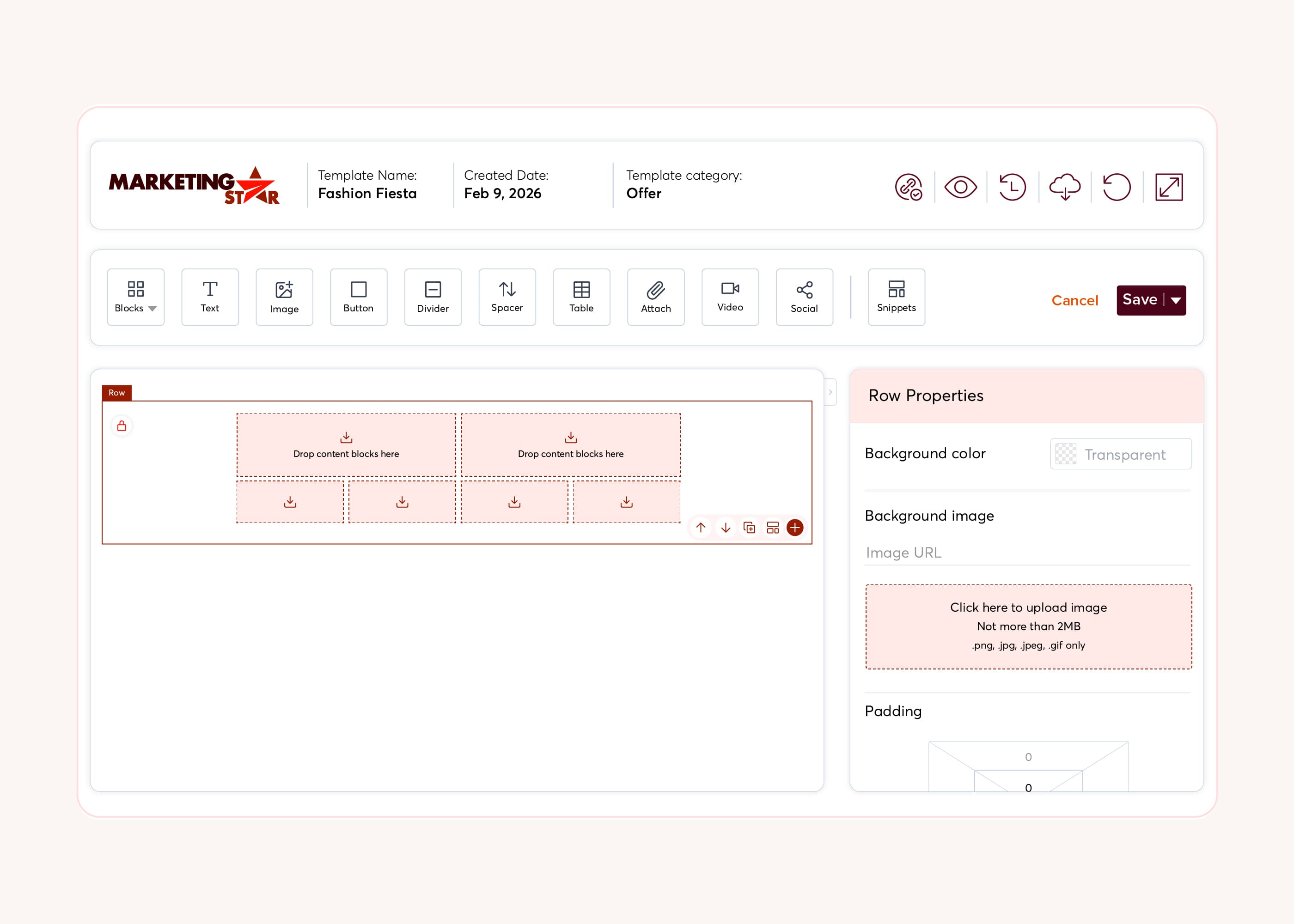Expand the Blocks dropdown arrow
Screen dimensions: 1294x924
(x=153, y=309)
